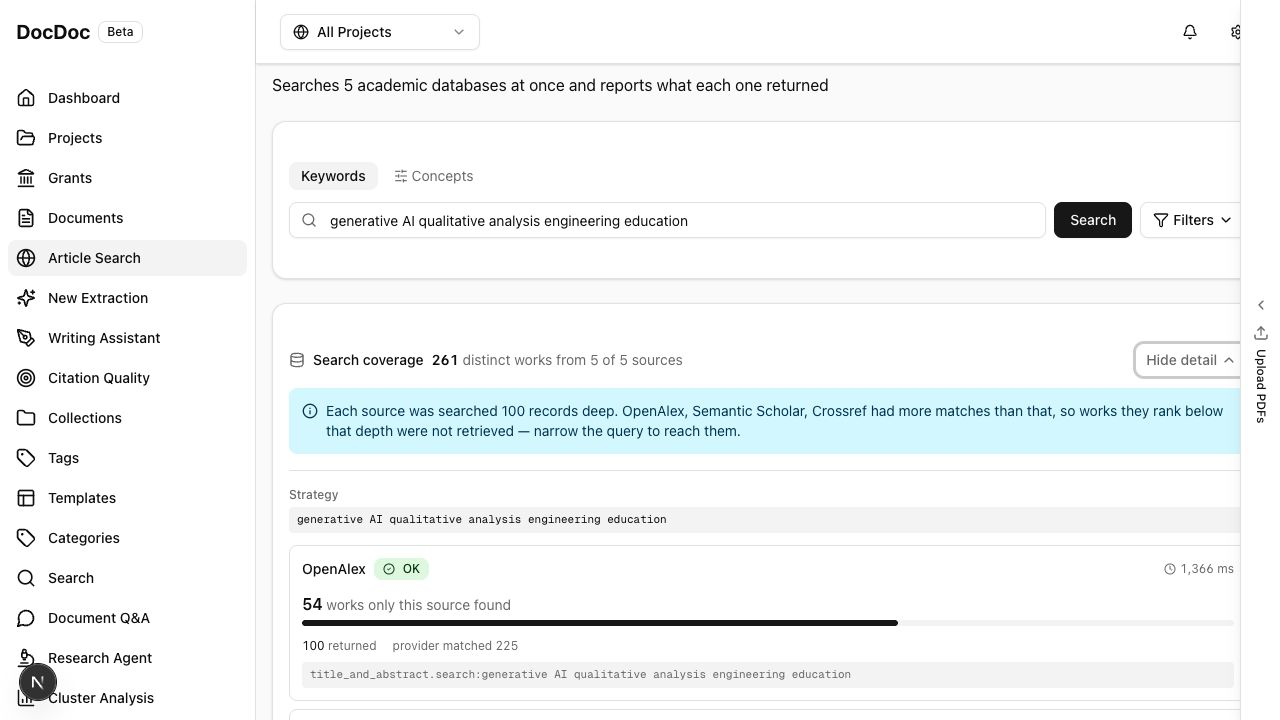Focus the search query input field
Screen dimensions: 1280x720
coord(667,220)
